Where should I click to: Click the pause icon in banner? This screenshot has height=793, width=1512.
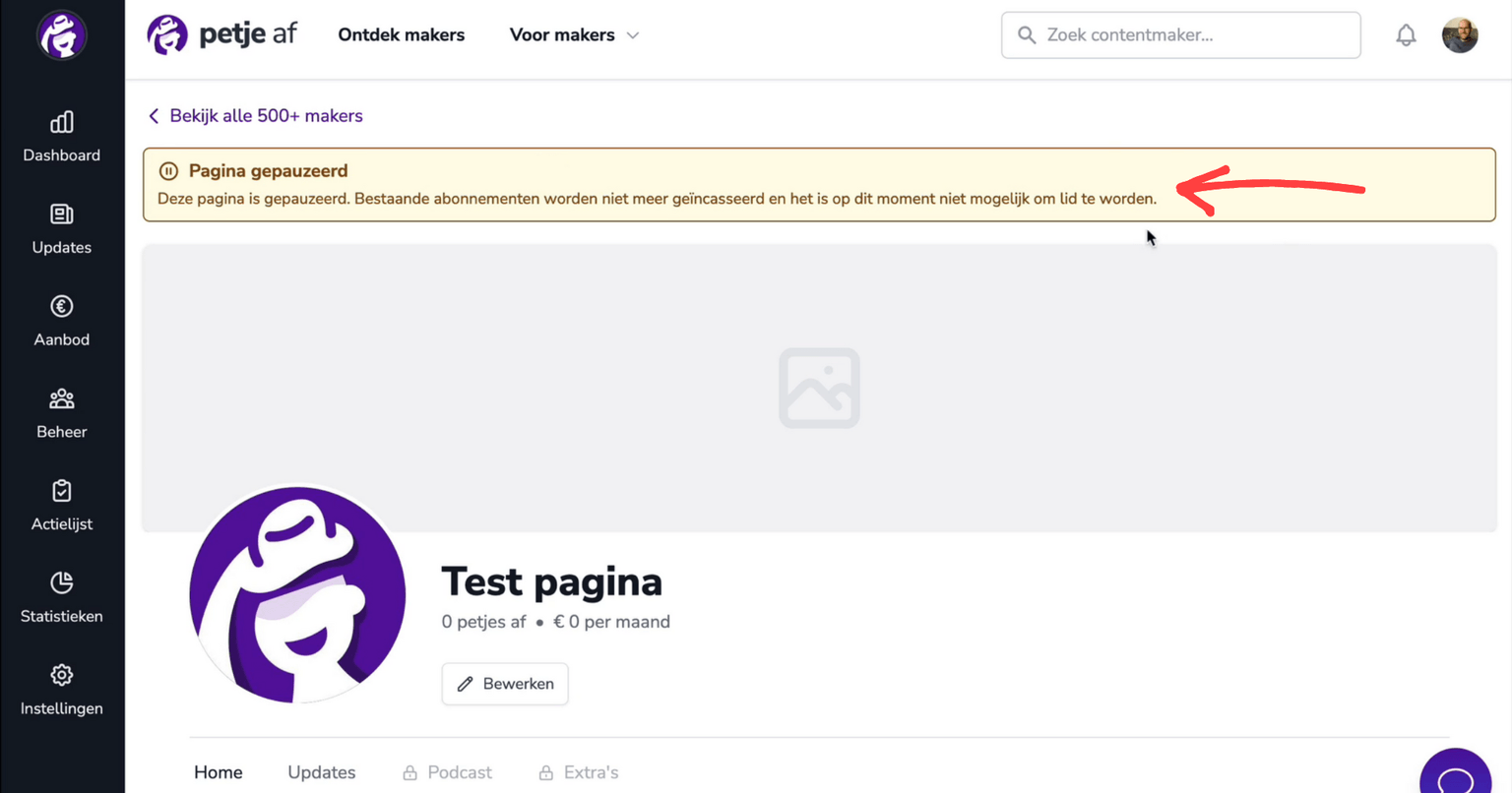tap(168, 171)
